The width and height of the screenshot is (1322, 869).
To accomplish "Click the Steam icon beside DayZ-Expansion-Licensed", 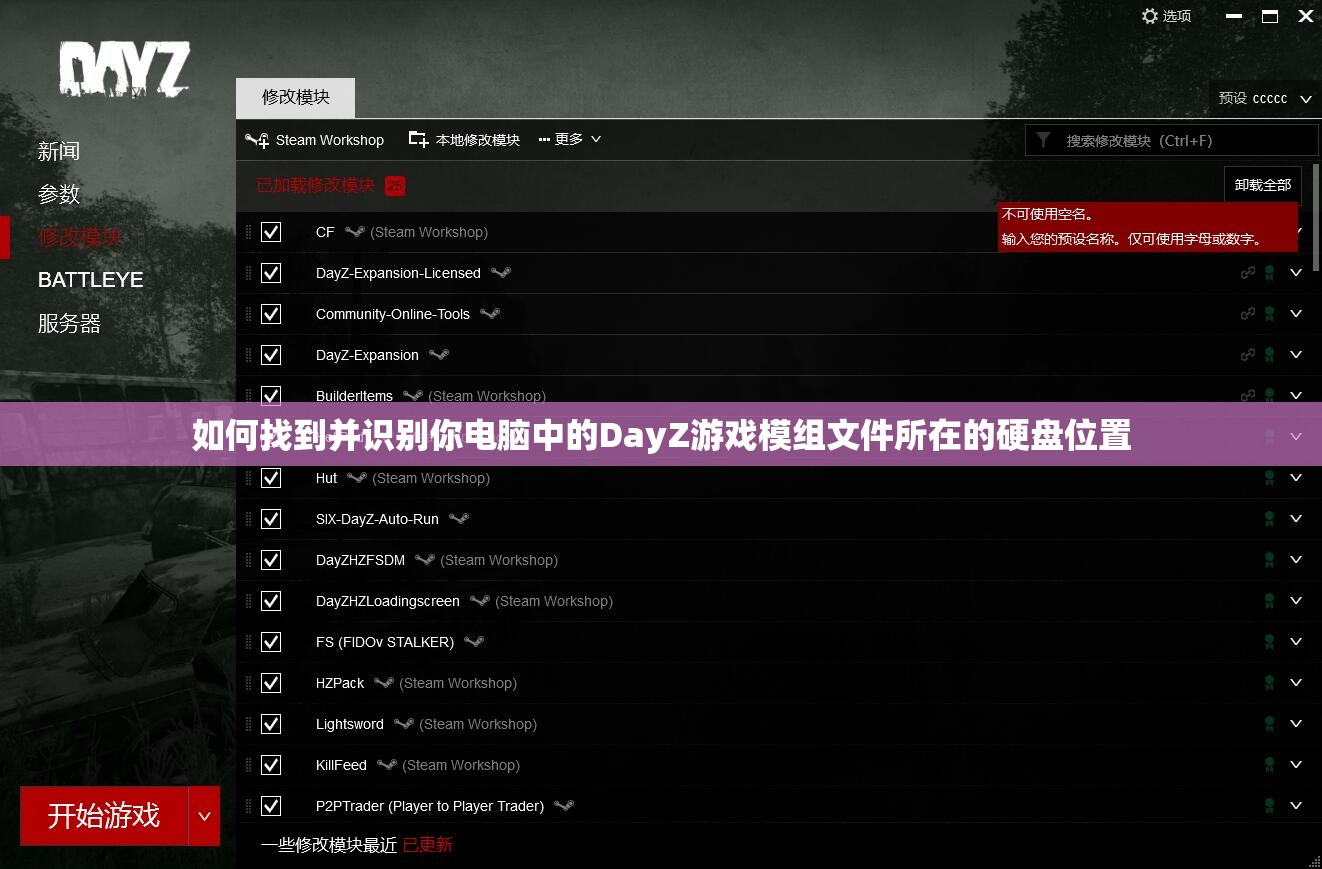I will 501,273.
